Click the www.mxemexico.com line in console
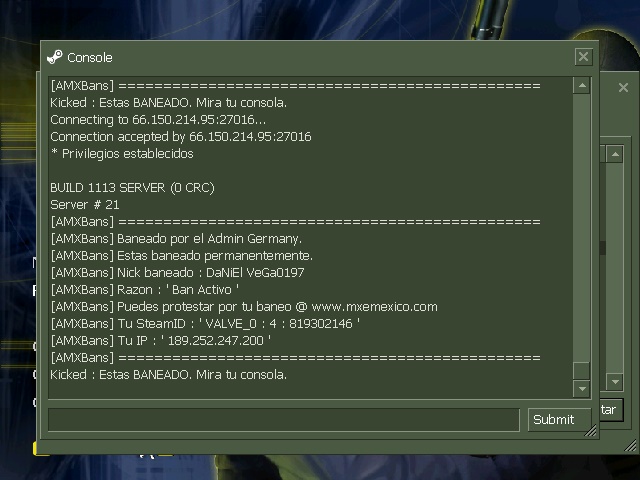Viewport: 640px width, 480px height. pos(244,307)
